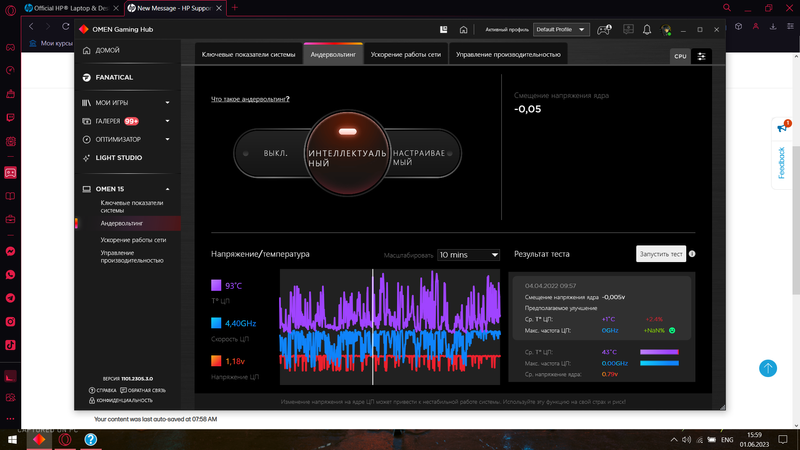Click the blue scroll-to-top arrow button
The height and width of the screenshot is (450, 800).
point(767,368)
